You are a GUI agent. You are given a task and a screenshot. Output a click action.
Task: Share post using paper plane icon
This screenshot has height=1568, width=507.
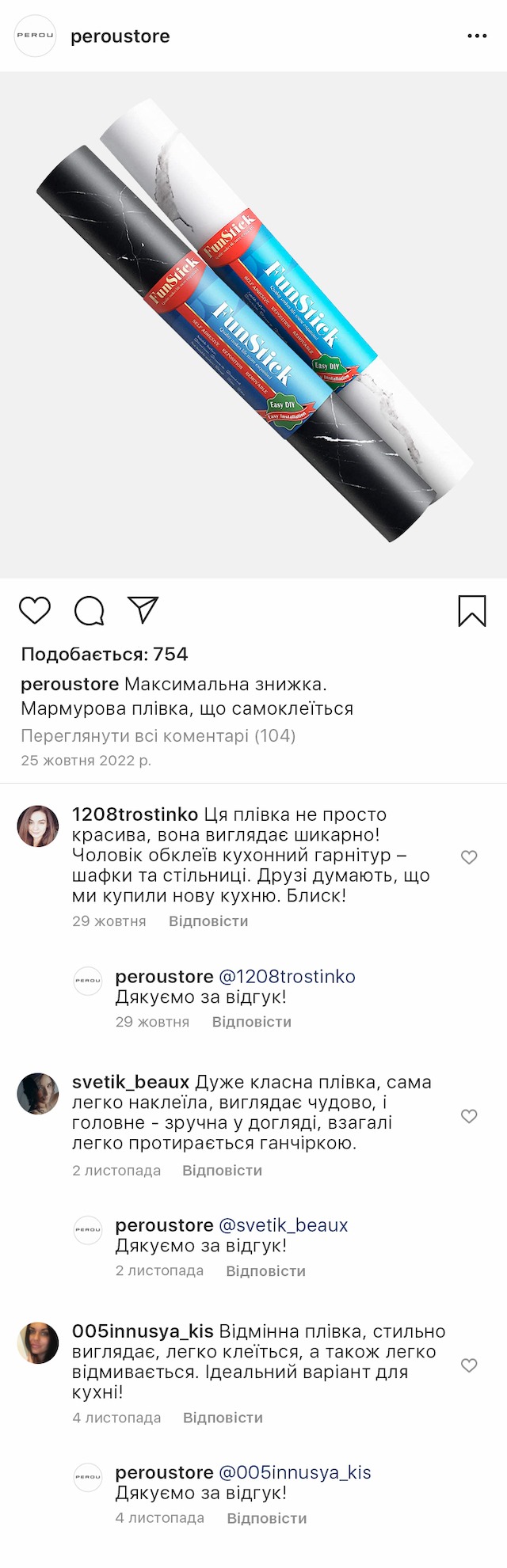pos(143,610)
